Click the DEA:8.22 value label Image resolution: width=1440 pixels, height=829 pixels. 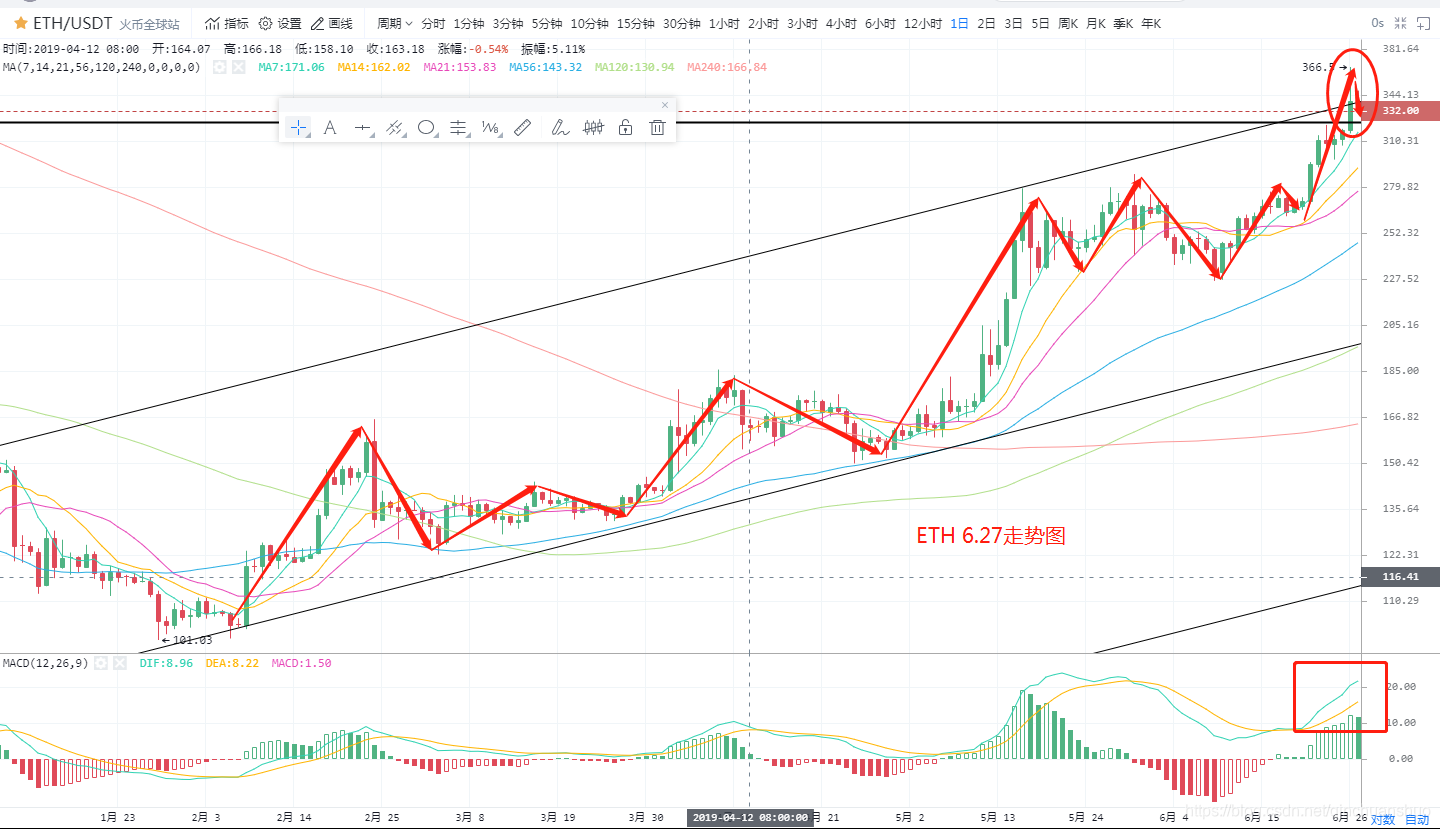click(x=232, y=663)
